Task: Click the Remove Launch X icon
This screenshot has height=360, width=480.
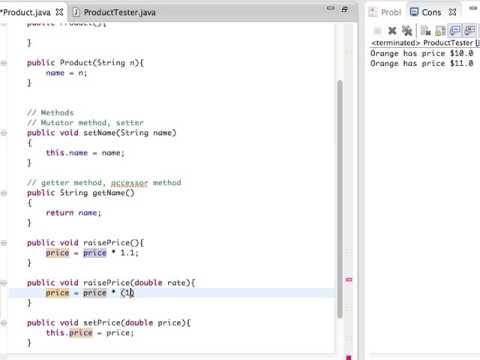Action: pos(392,31)
